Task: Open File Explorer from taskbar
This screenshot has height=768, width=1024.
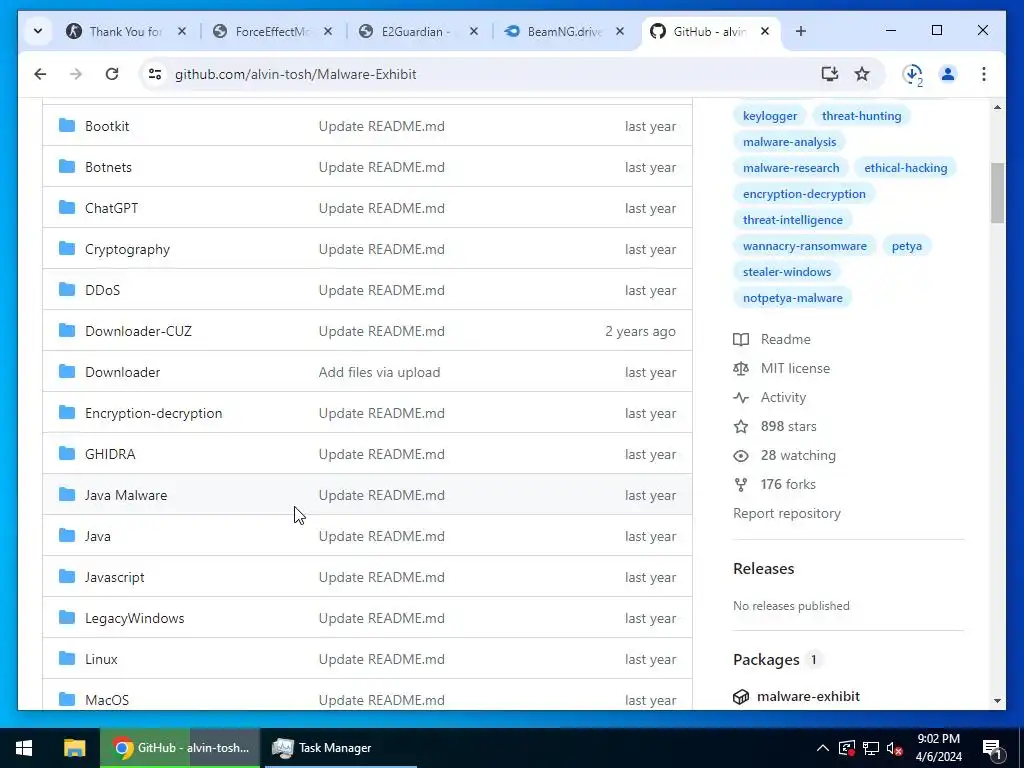Action: (74, 748)
